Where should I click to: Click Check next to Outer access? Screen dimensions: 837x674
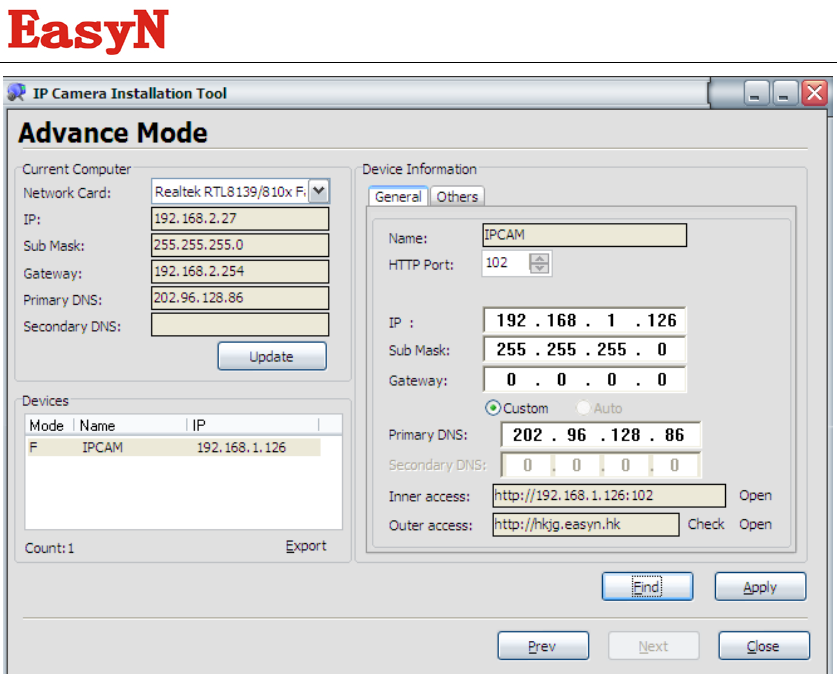706,524
